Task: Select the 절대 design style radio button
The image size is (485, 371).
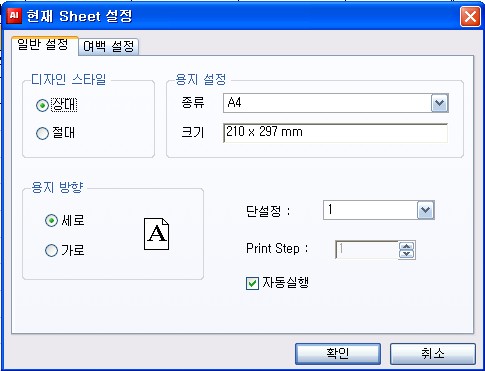Action: click(42, 133)
